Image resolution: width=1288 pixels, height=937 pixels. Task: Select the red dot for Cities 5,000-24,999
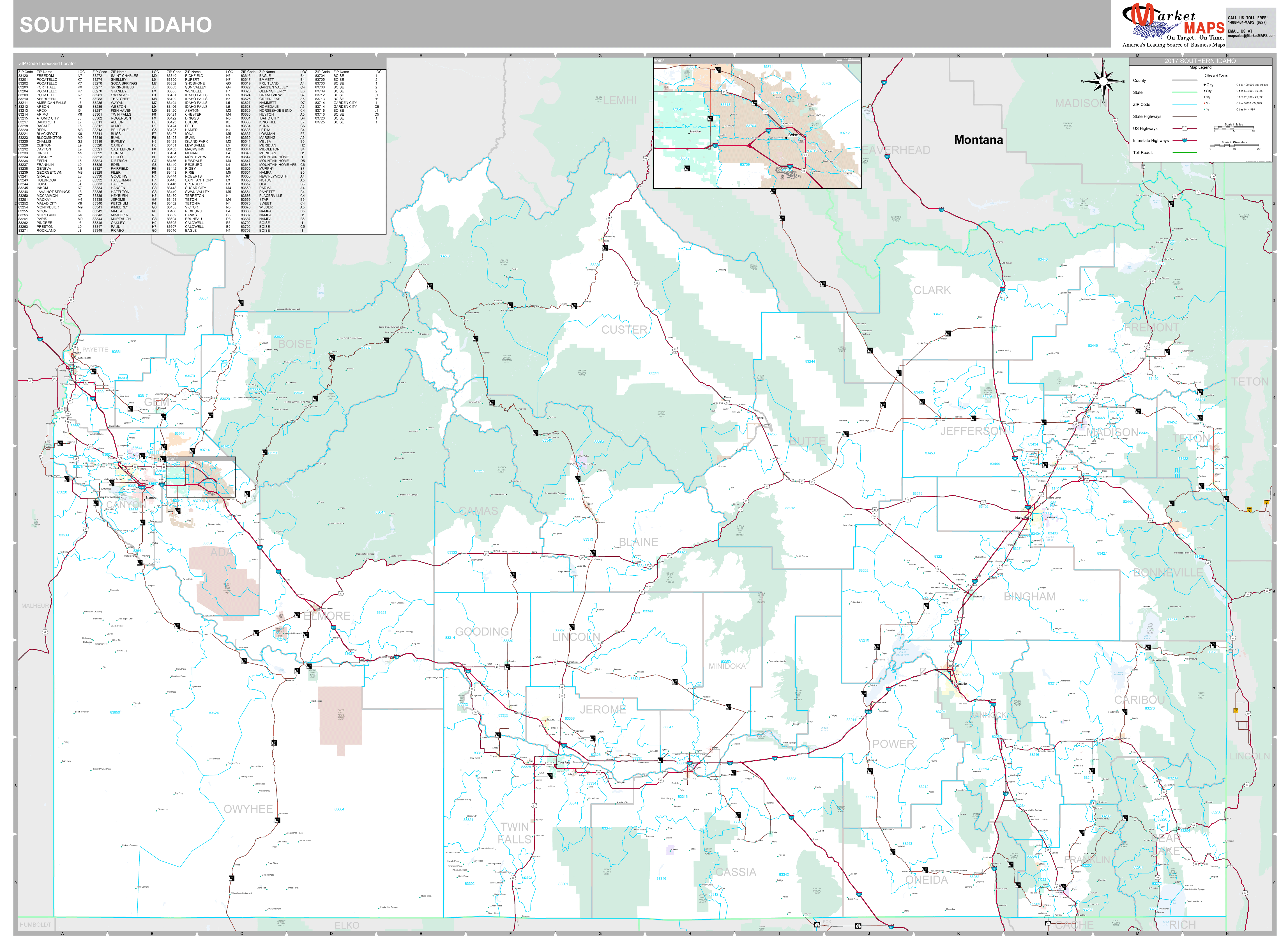tap(1204, 103)
